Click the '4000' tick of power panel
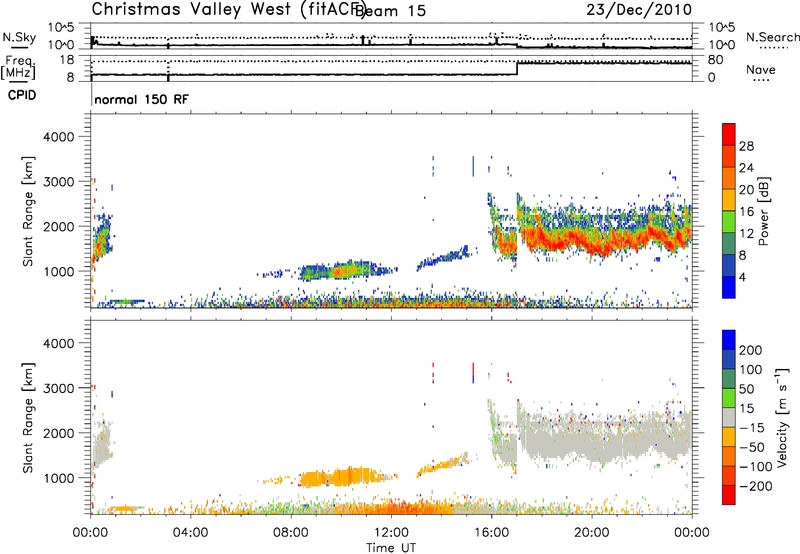800x554 pixels. [x=58, y=137]
